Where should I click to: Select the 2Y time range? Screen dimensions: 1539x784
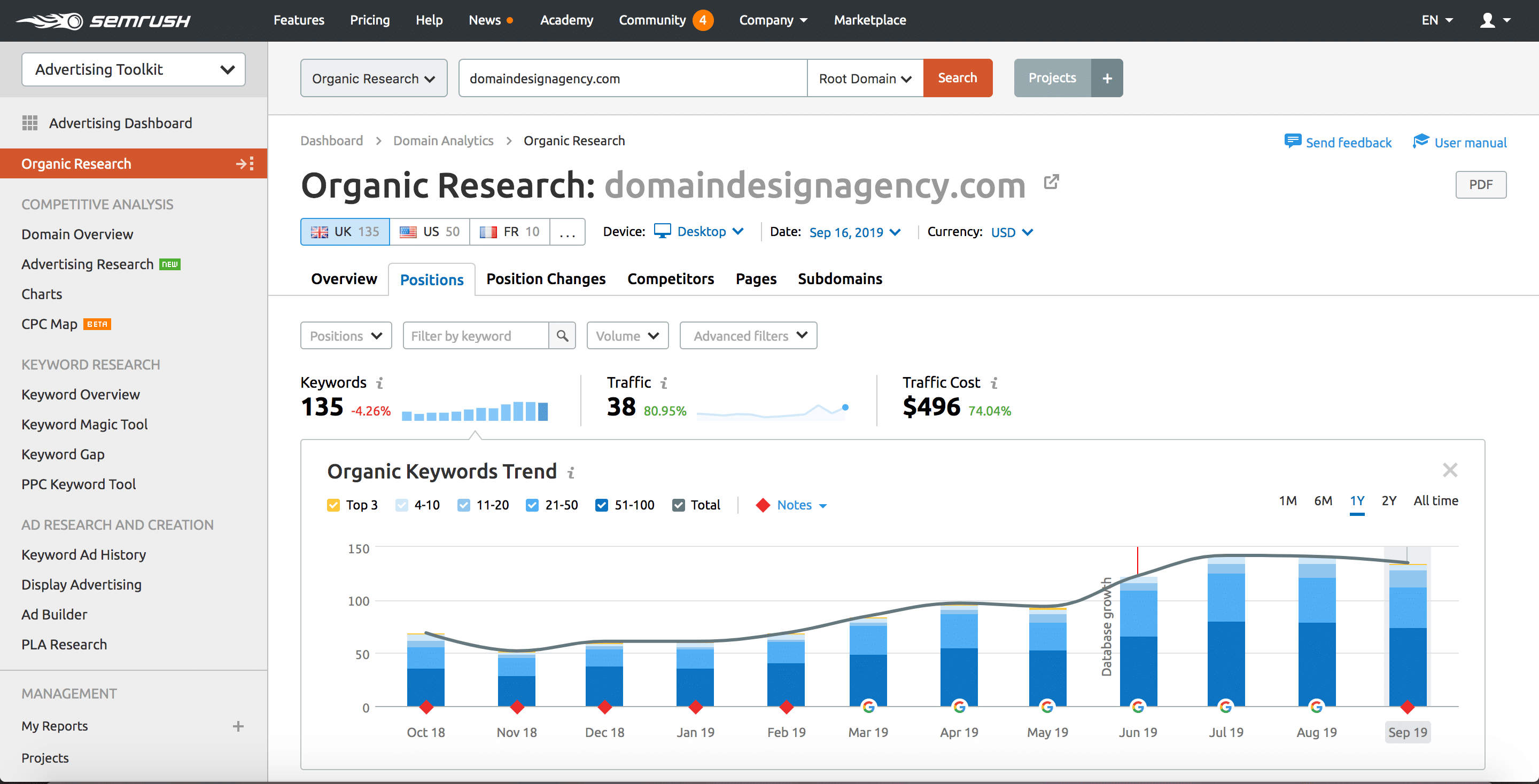tap(1388, 500)
